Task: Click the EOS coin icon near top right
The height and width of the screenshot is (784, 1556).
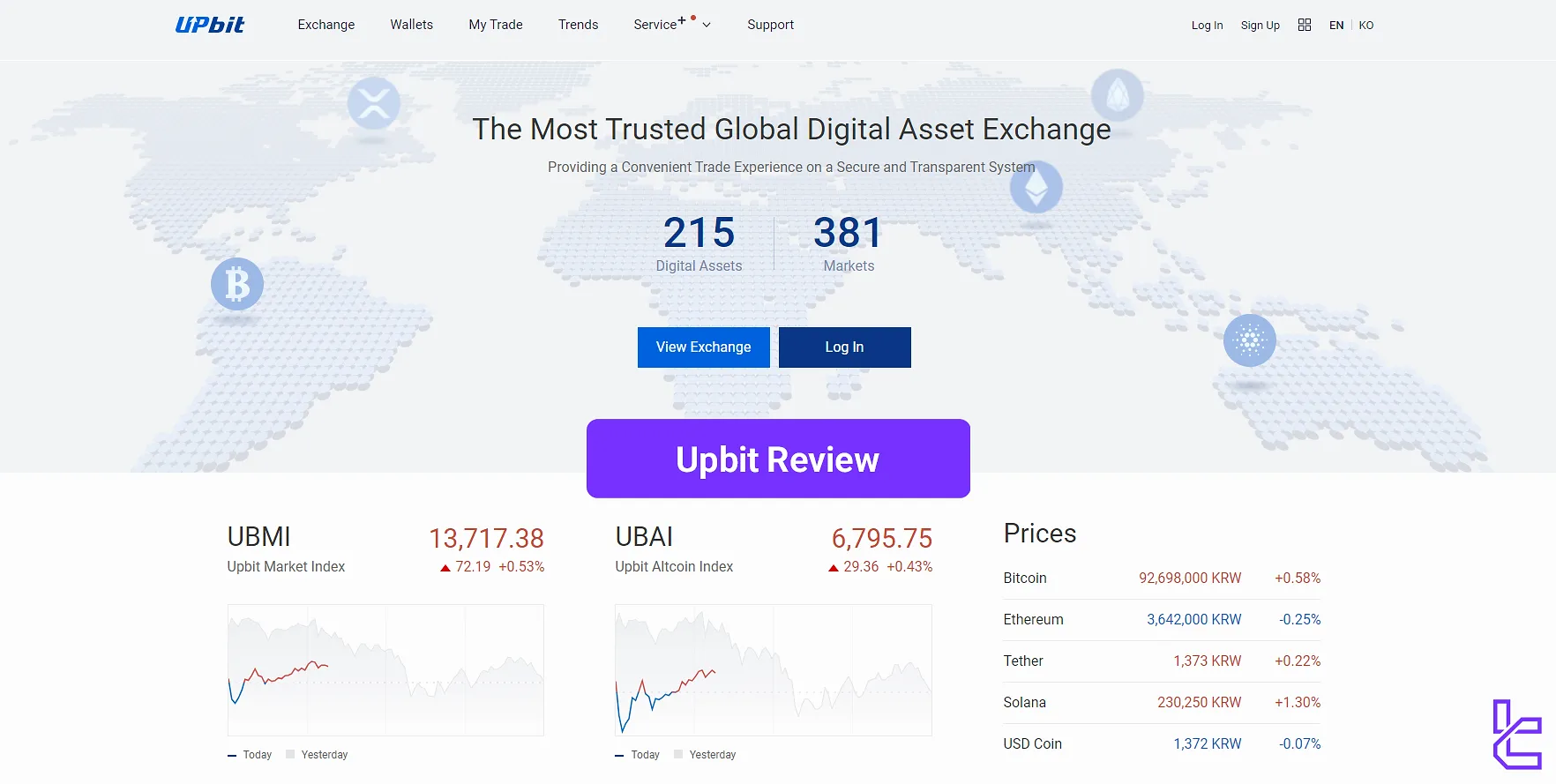Action: pos(1118,95)
